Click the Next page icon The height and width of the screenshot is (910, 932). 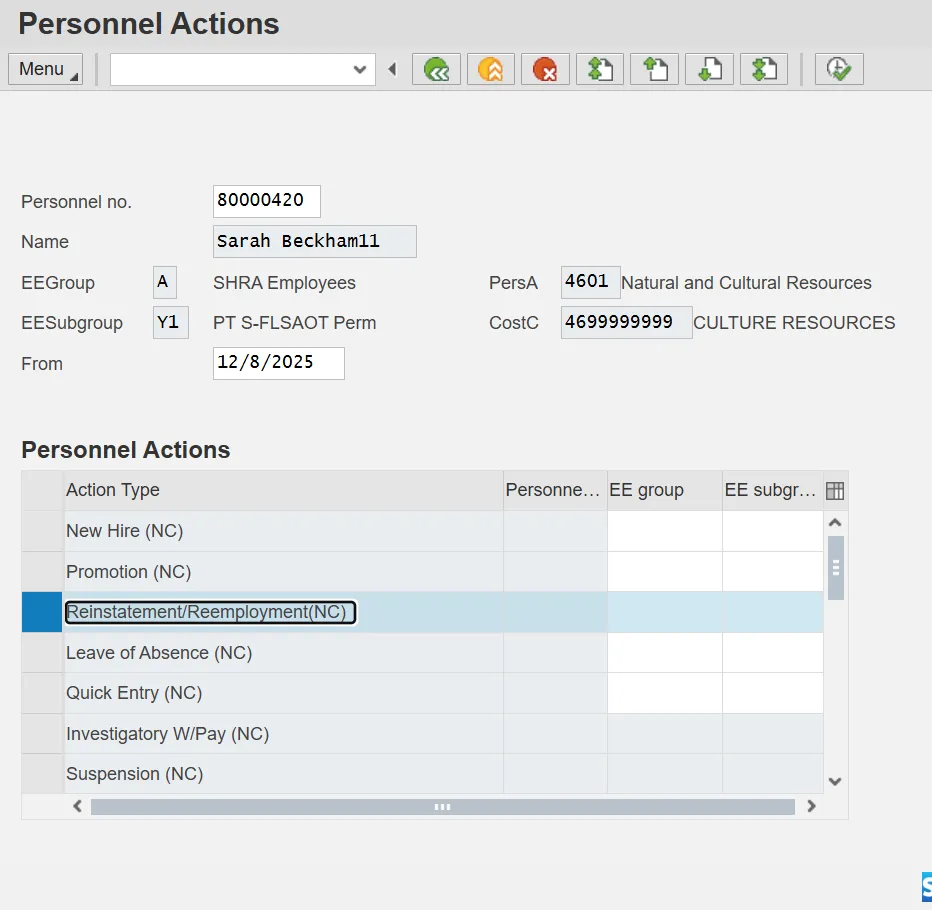(x=709, y=69)
